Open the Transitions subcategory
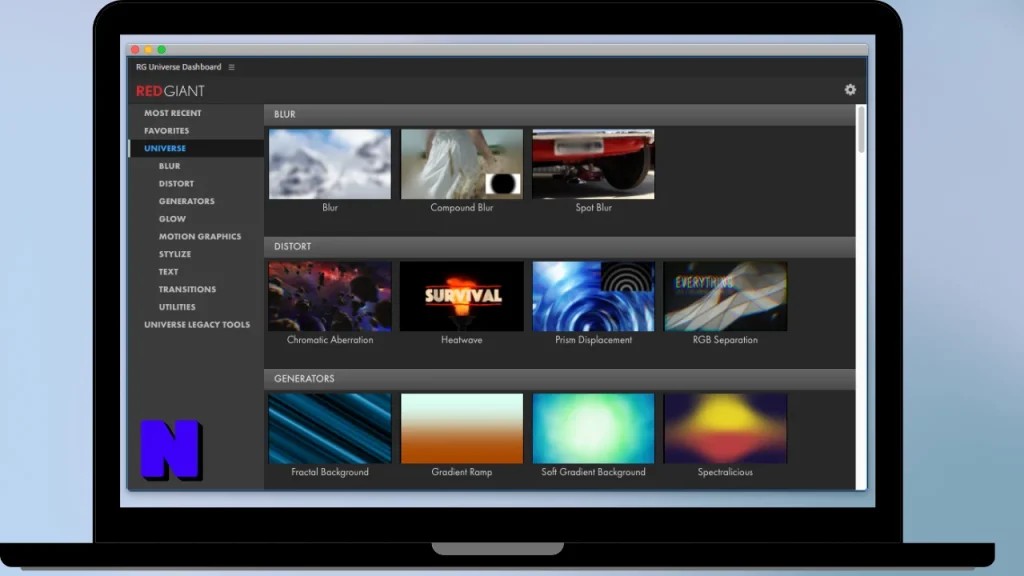The image size is (1024, 576). point(187,289)
